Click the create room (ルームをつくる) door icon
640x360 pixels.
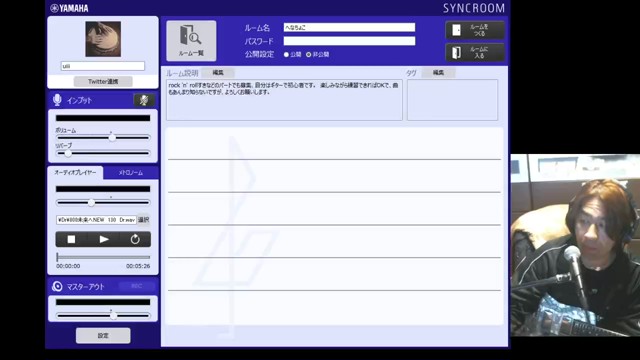456,30
